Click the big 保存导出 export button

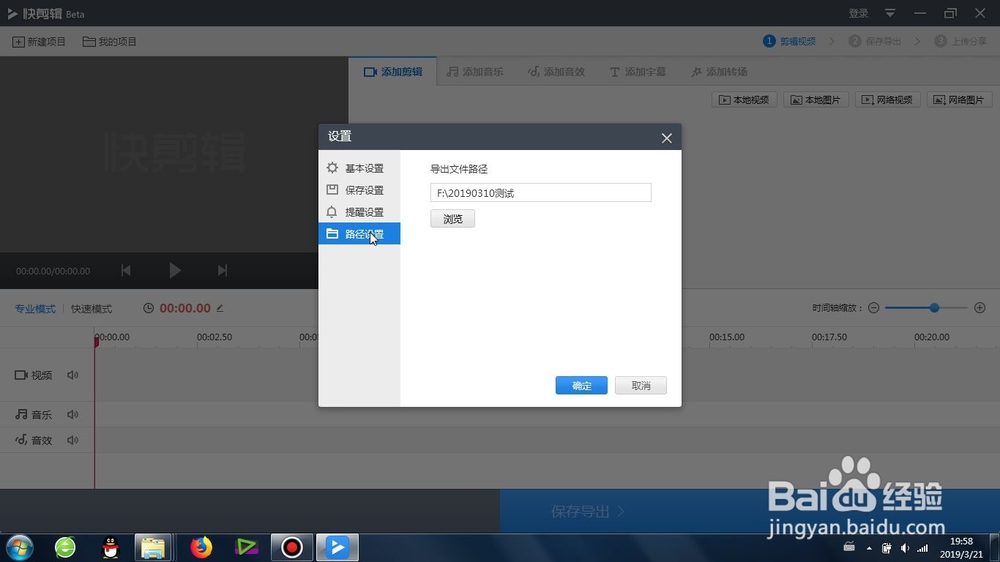tap(750, 511)
